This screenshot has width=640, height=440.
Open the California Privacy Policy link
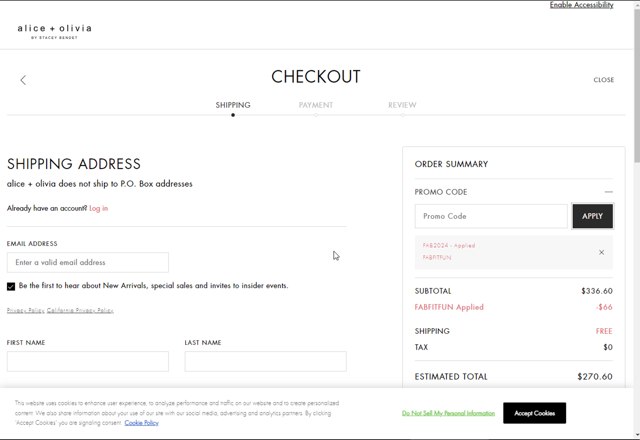click(80, 310)
